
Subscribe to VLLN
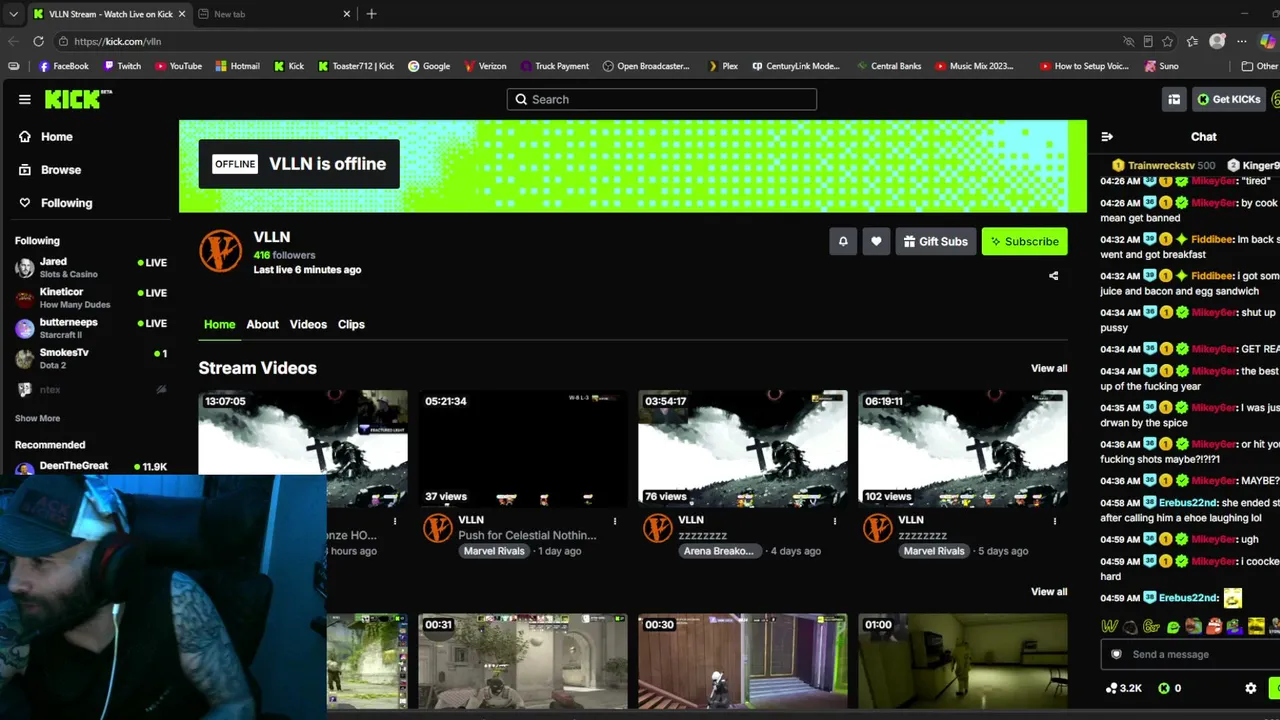(x=1024, y=241)
